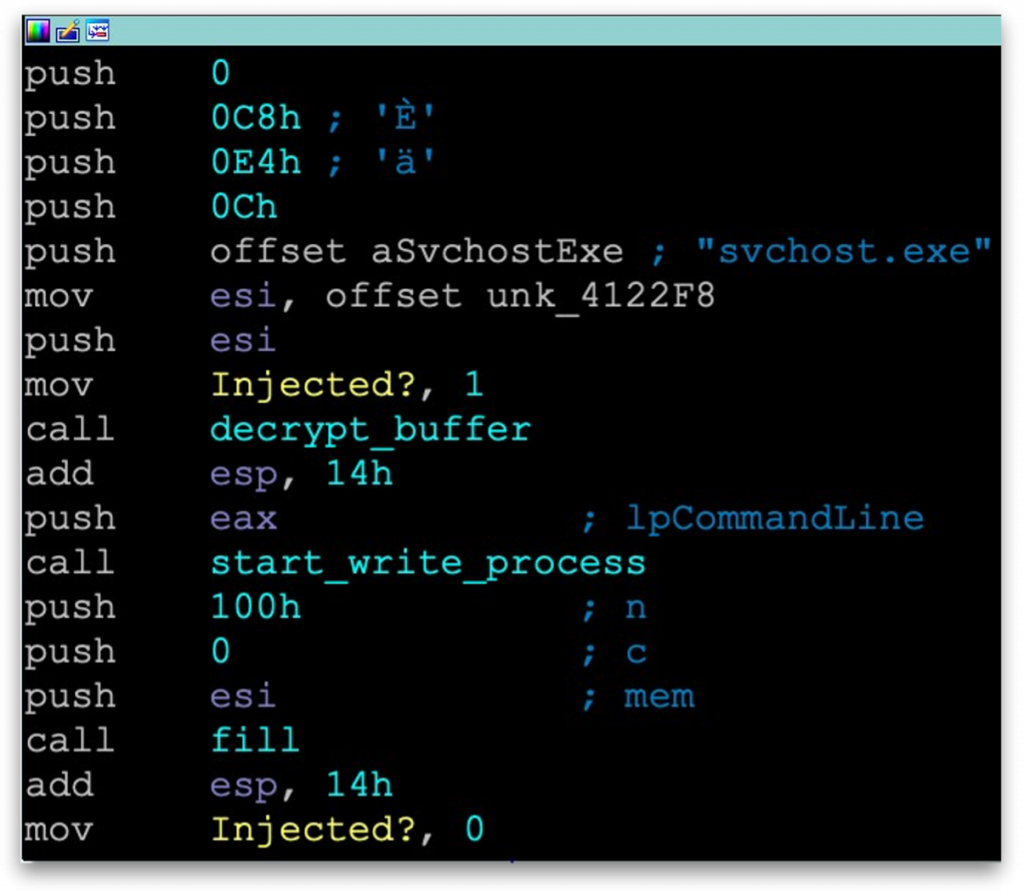
Task: Click the node's teal title bar
Action: (x=550, y=31)
